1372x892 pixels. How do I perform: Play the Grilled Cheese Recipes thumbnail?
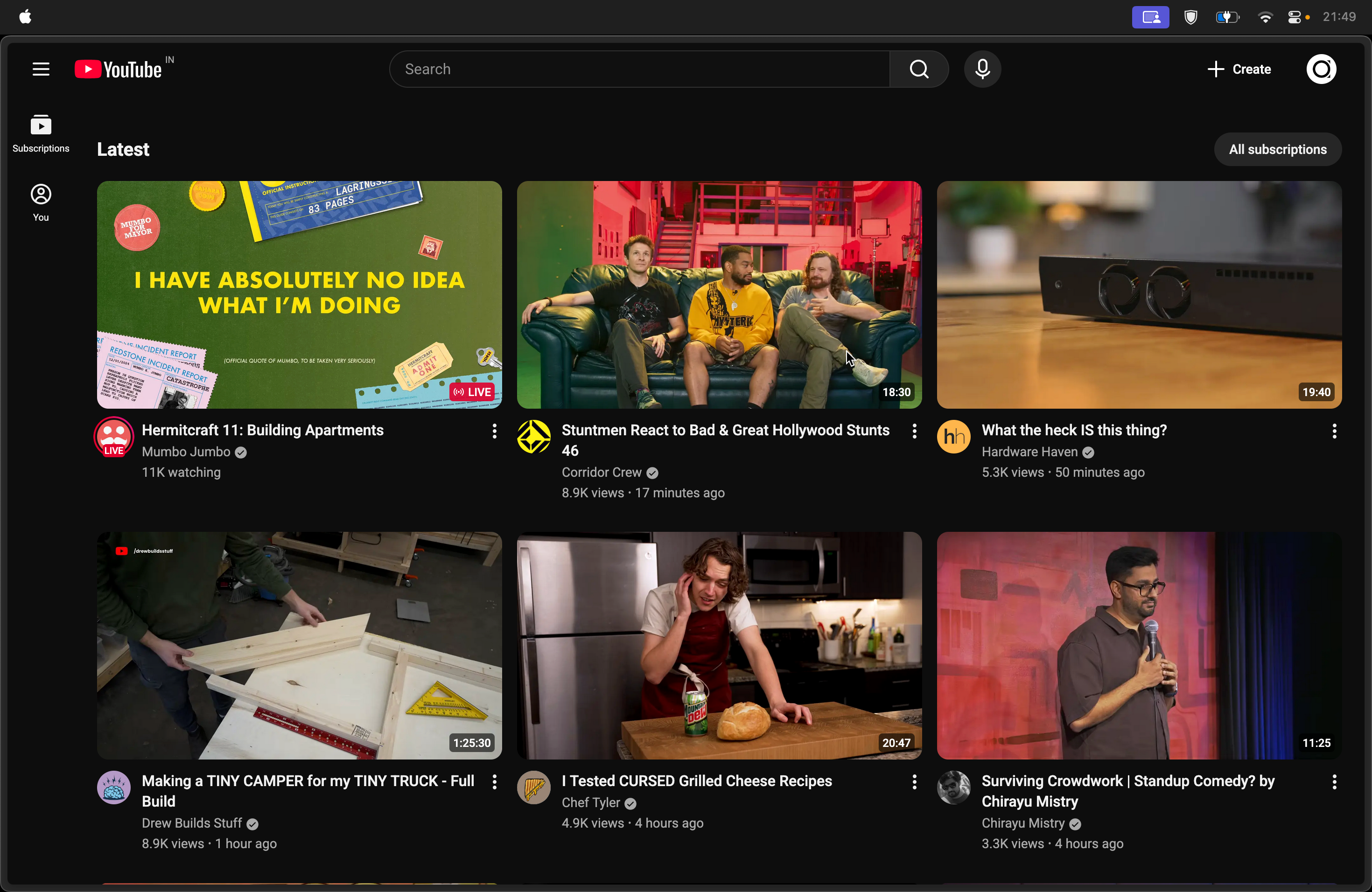click(719, 645)
